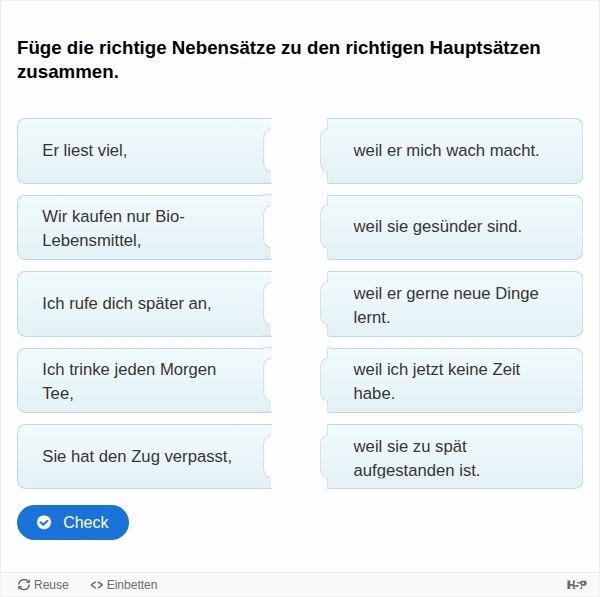
Task: Click the Reuse recycle icon
Action: point(25,585)
